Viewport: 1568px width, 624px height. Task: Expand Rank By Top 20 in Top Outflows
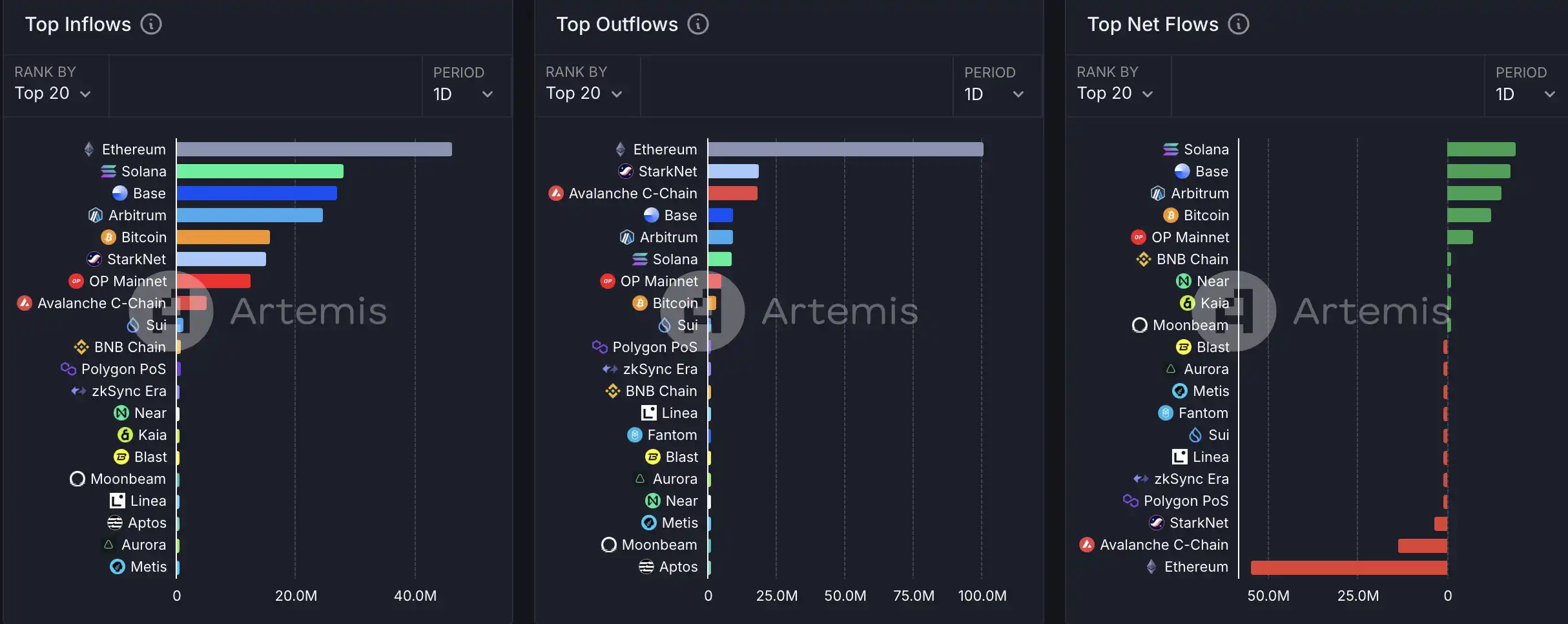584,94
